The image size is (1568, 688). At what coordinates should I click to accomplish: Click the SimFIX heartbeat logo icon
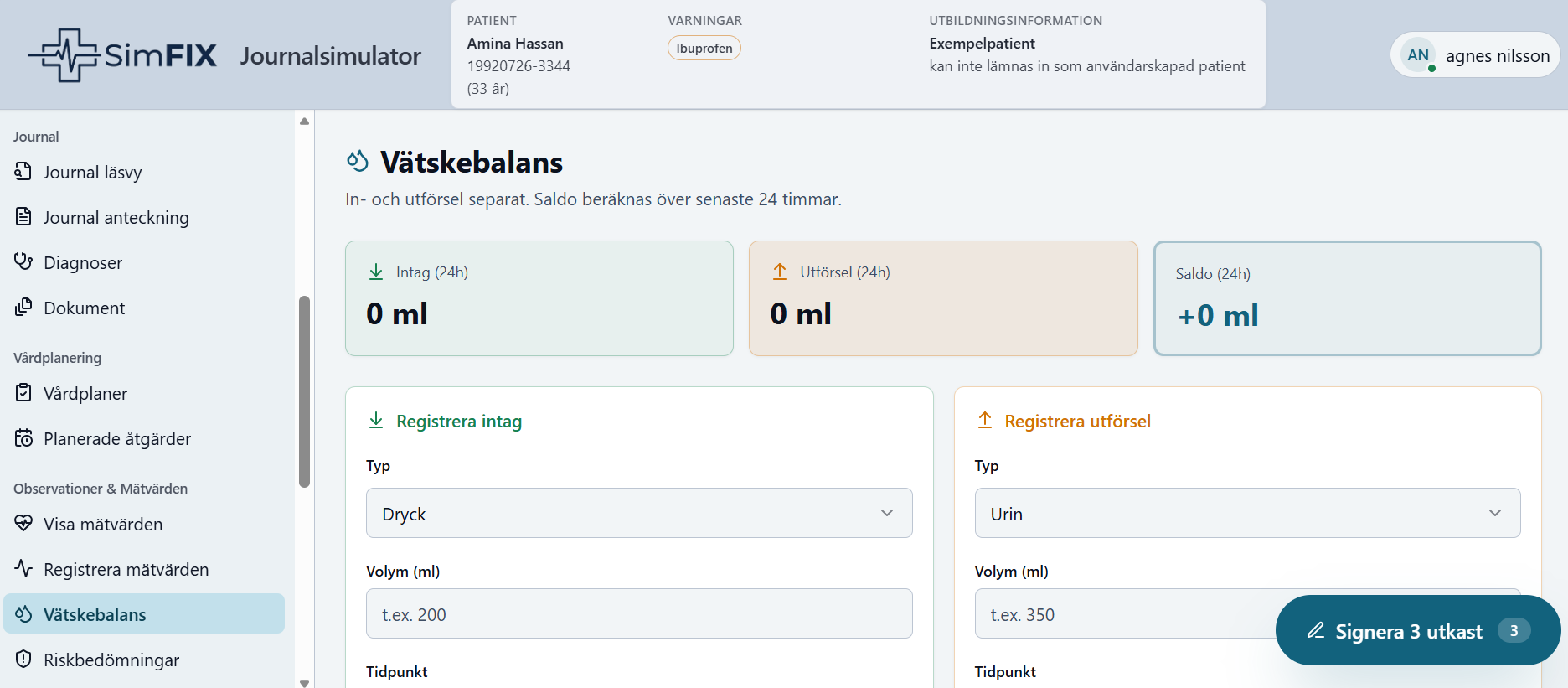click(x=64, y=55)
